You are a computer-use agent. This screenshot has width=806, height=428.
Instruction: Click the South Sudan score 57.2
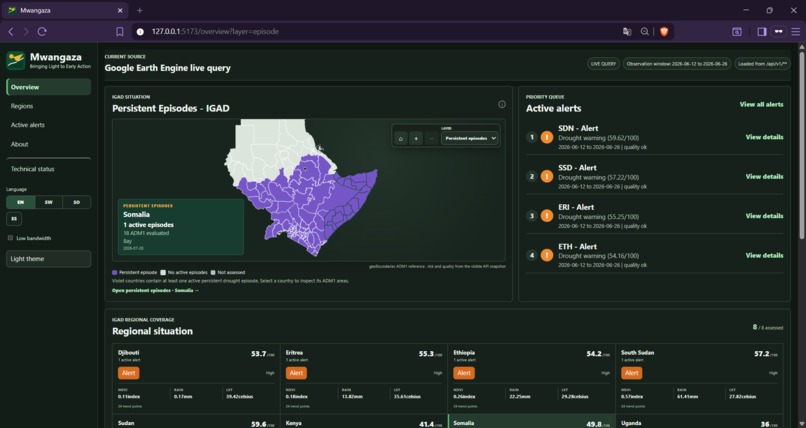(761, 354)
